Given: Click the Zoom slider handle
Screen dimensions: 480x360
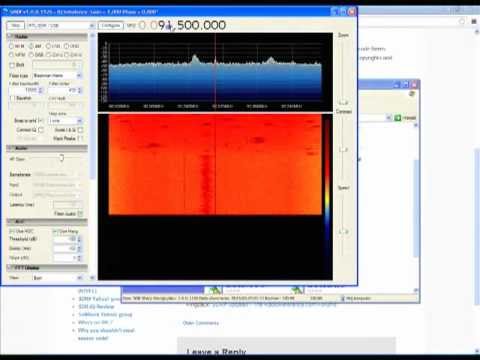Looking at the screenshot, I should 343,102.
